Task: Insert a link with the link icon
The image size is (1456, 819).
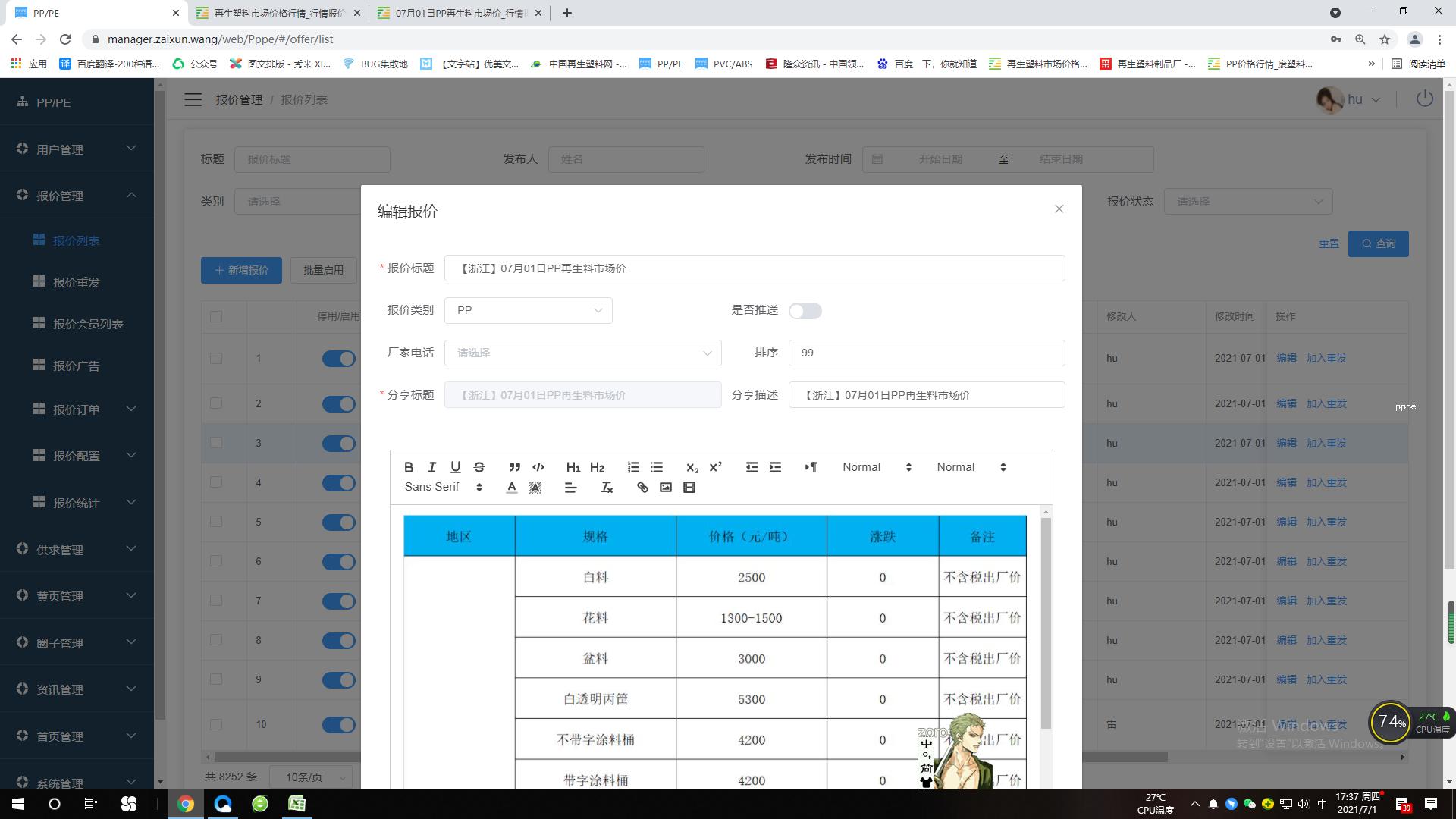Action: tap(642, 488)
